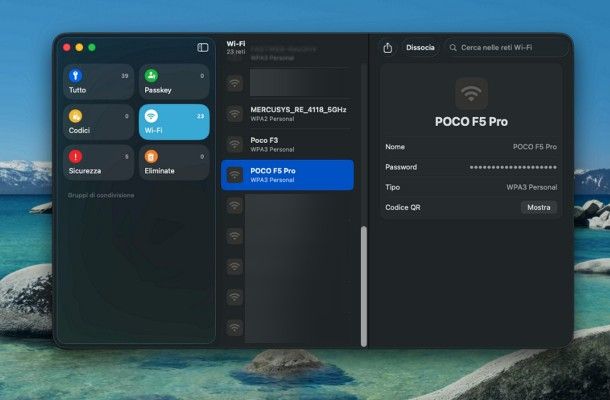Image resolution: width=610 pixels, height=400 pixels.
Task: Open the Passkey category
Action: coord(174,82)
